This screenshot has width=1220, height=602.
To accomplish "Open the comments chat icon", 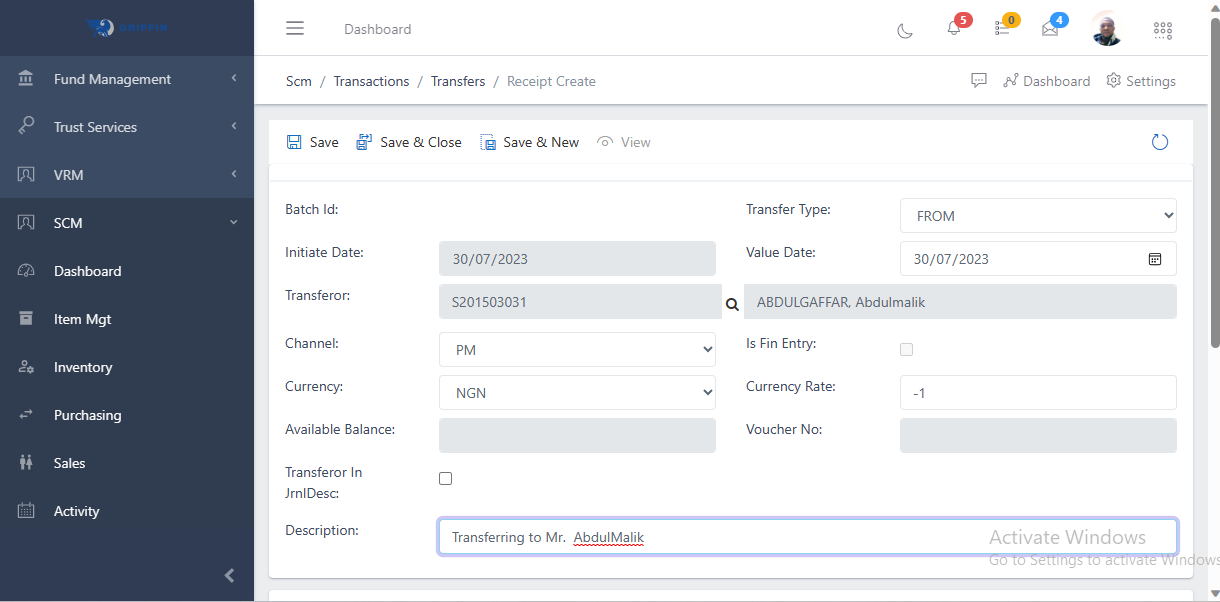I will click(979, 81).
